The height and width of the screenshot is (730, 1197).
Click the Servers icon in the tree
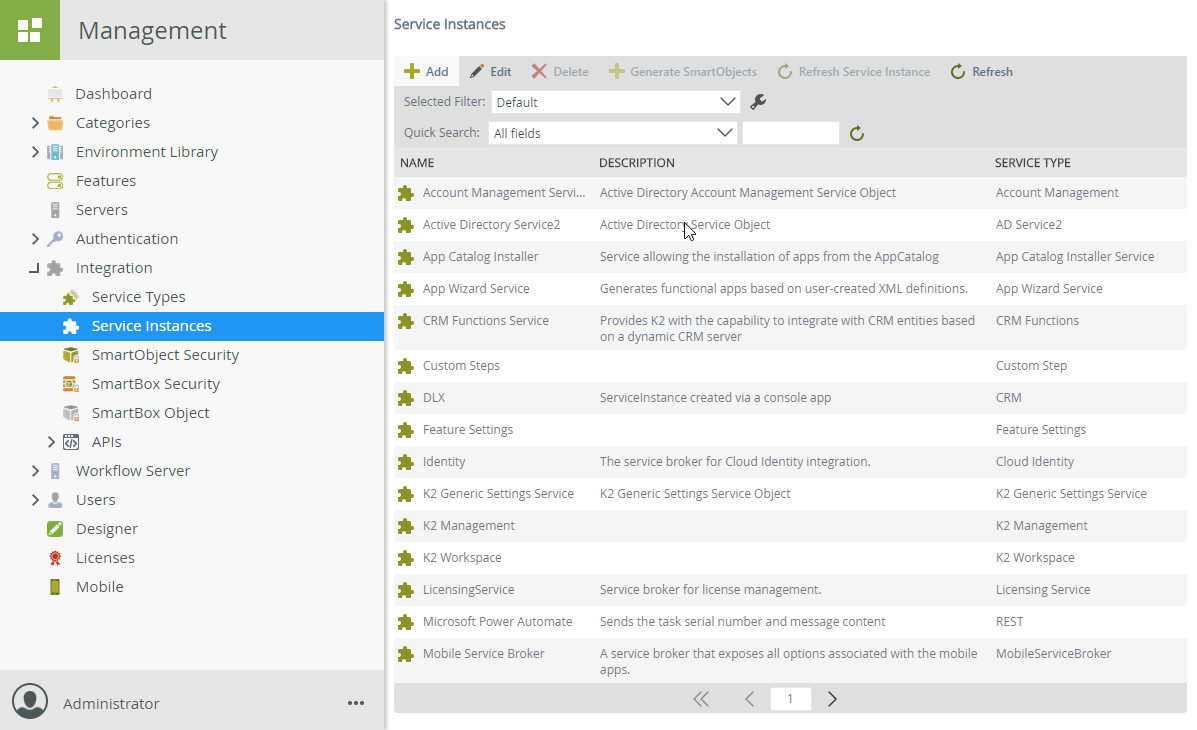pyautogui.click(x=55, y=210)
